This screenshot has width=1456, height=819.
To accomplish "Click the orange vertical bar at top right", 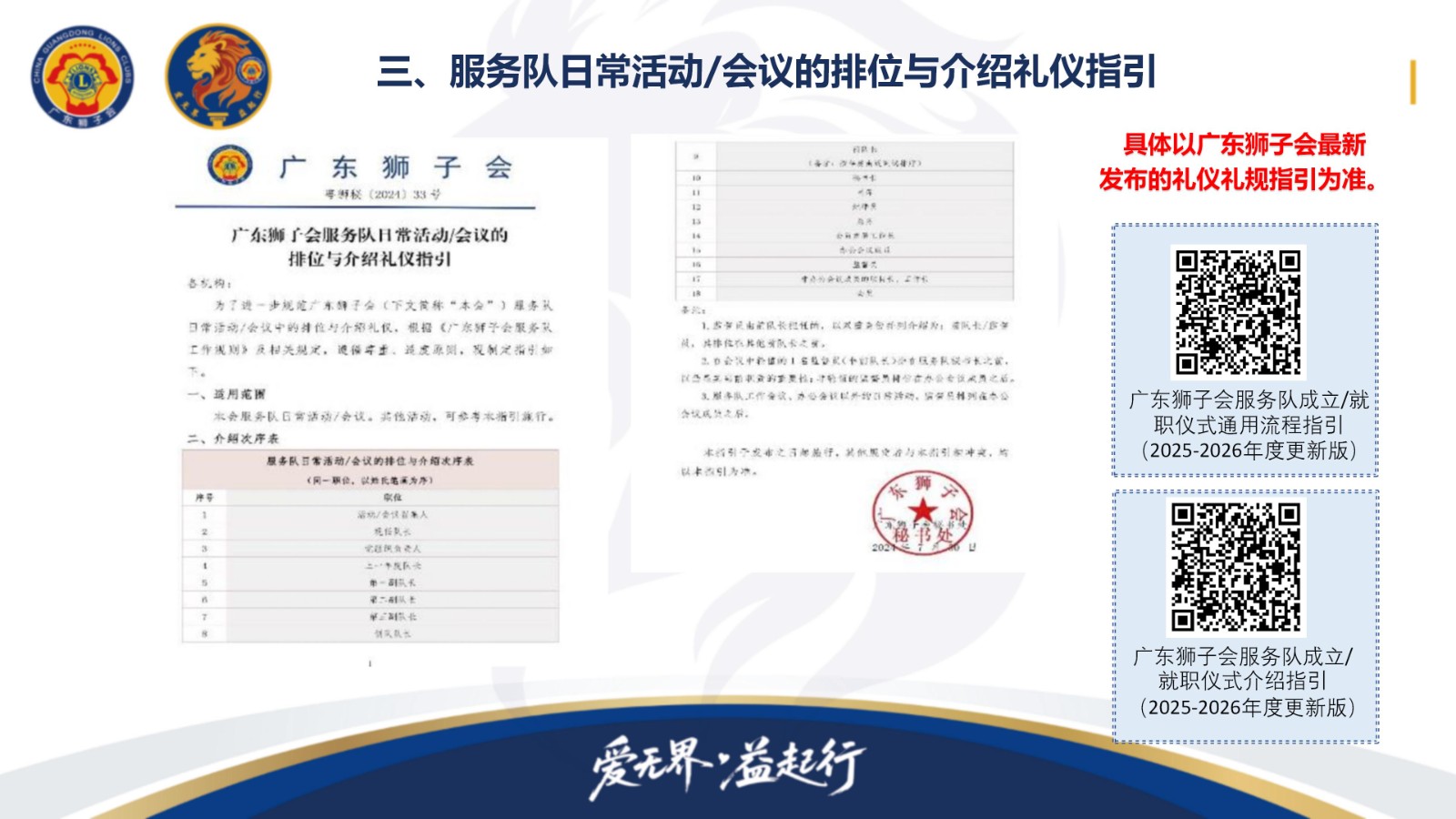I will [1412, 82].
